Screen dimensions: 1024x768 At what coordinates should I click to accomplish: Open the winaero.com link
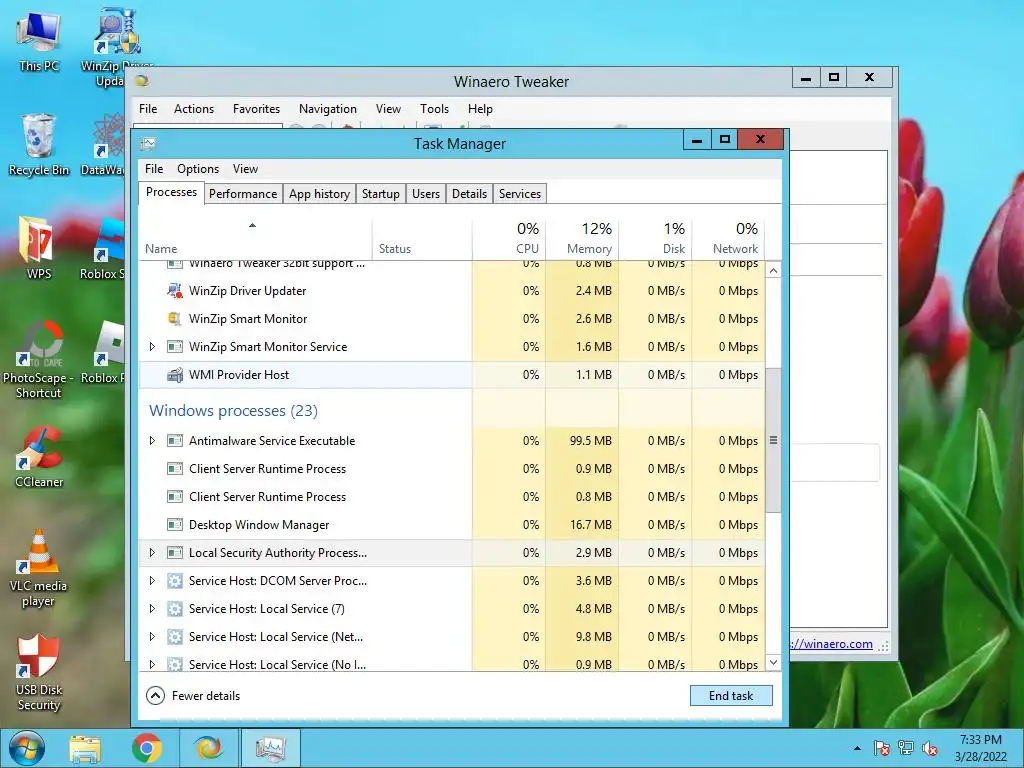pos(831,644)
